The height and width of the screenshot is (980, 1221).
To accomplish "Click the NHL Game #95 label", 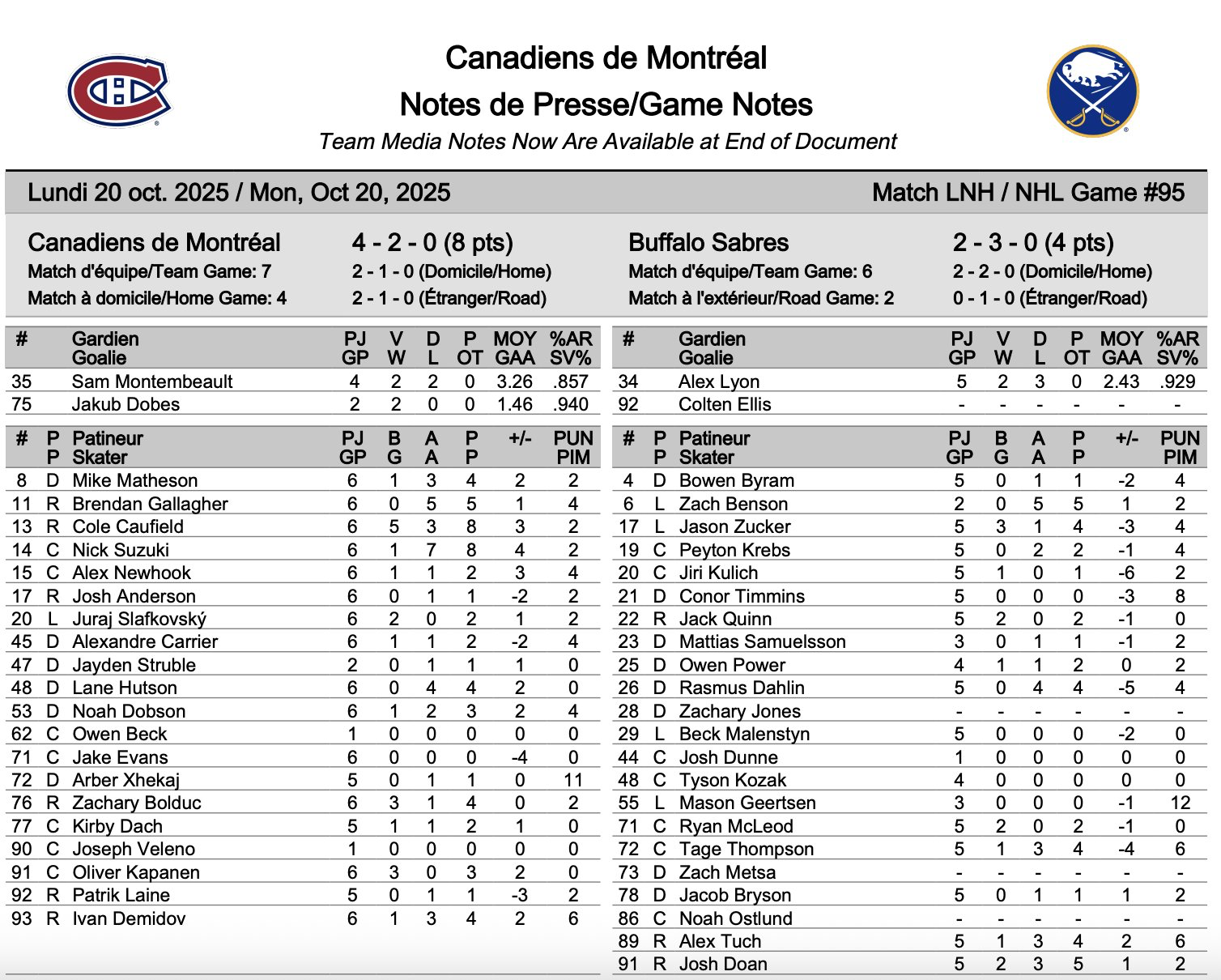I will tap(1027, 193).
